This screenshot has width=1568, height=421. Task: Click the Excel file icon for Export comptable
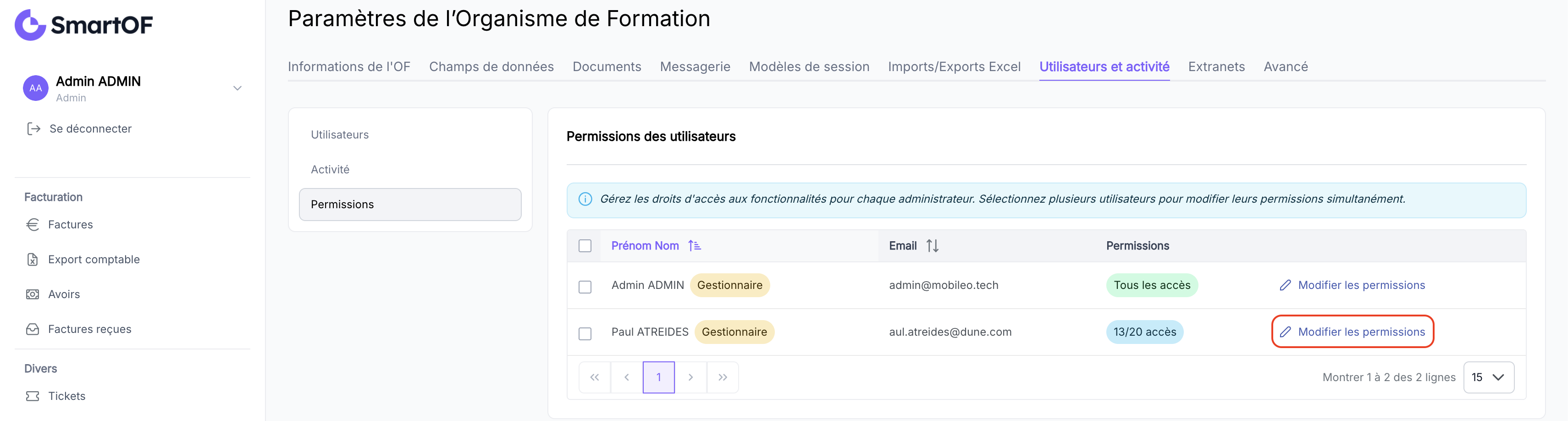(32, 260)
